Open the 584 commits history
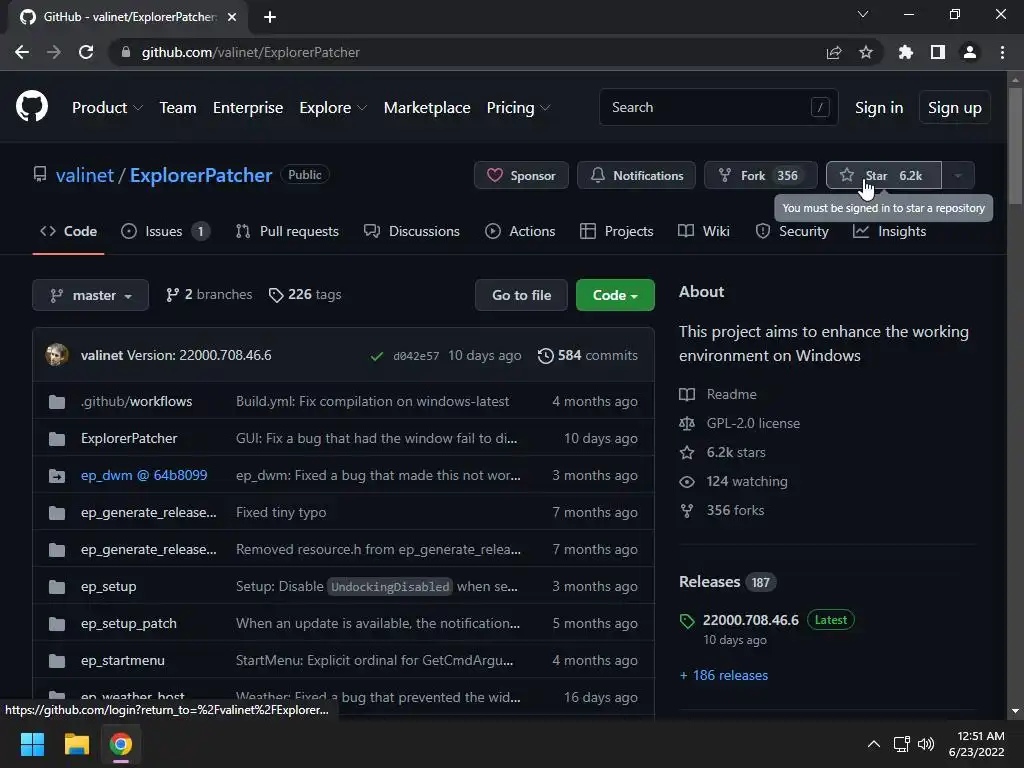Viewport: 1024px width, 768px height. [587, 355]
